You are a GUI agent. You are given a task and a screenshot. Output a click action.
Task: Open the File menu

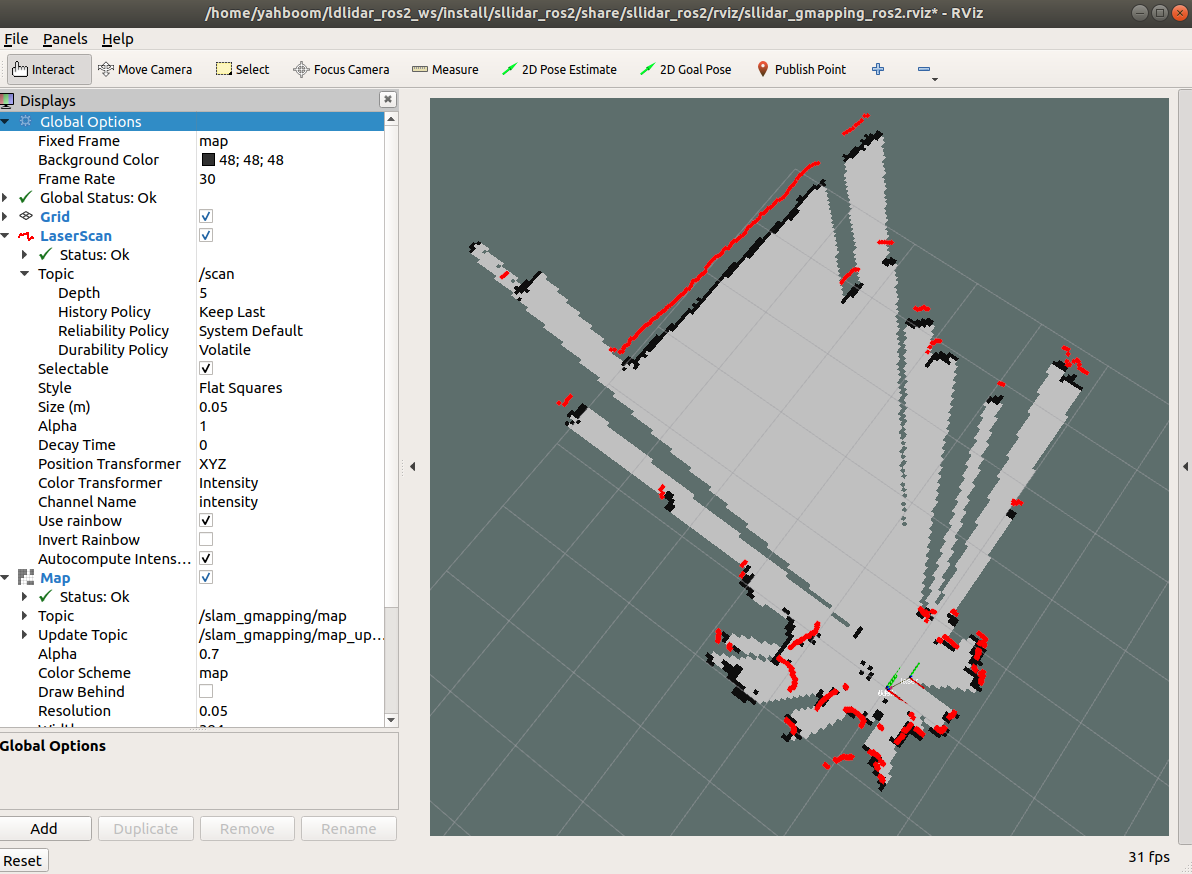coord(16,39)
